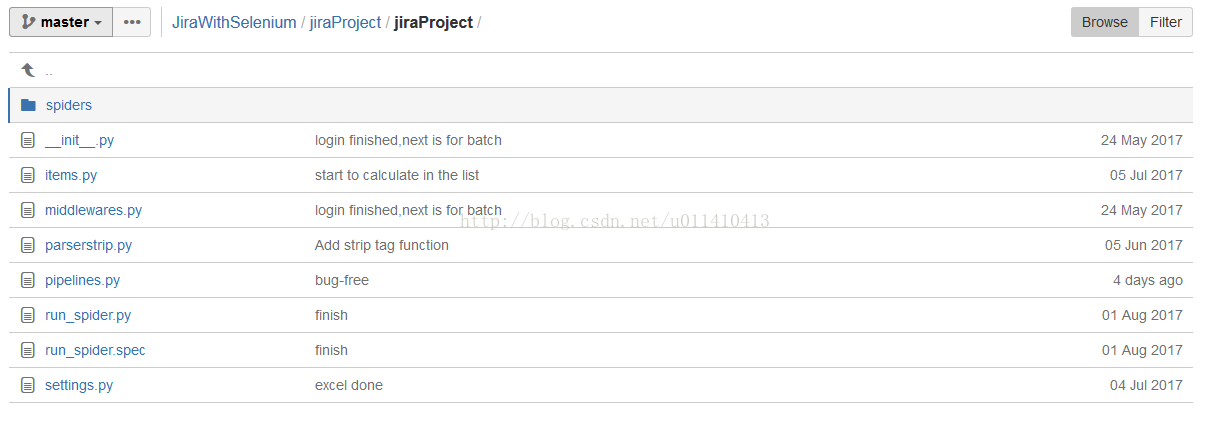
Task: Switch to the Filter view
Action: click(x=1166, y=22)
